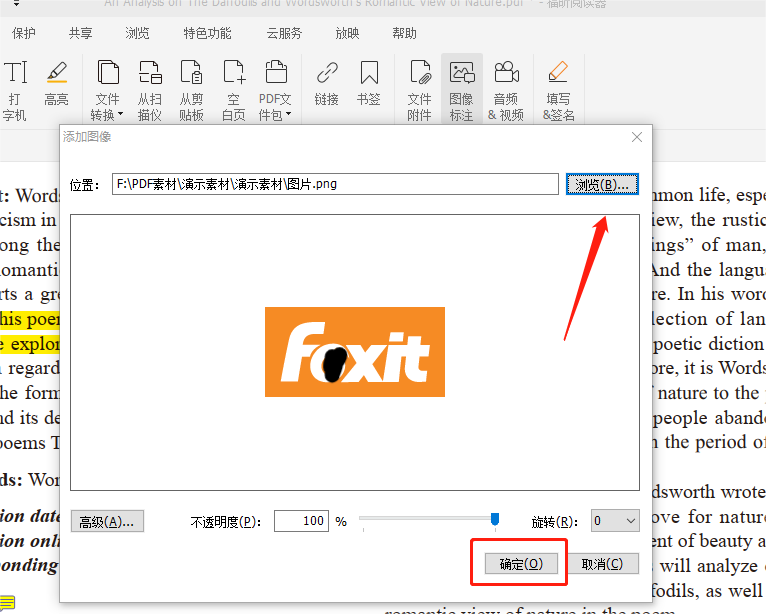Image resolution: width=766 pixels, height=614 pixels.
Task: Open the Protect ribbon tab
Action: coord(24,33)
